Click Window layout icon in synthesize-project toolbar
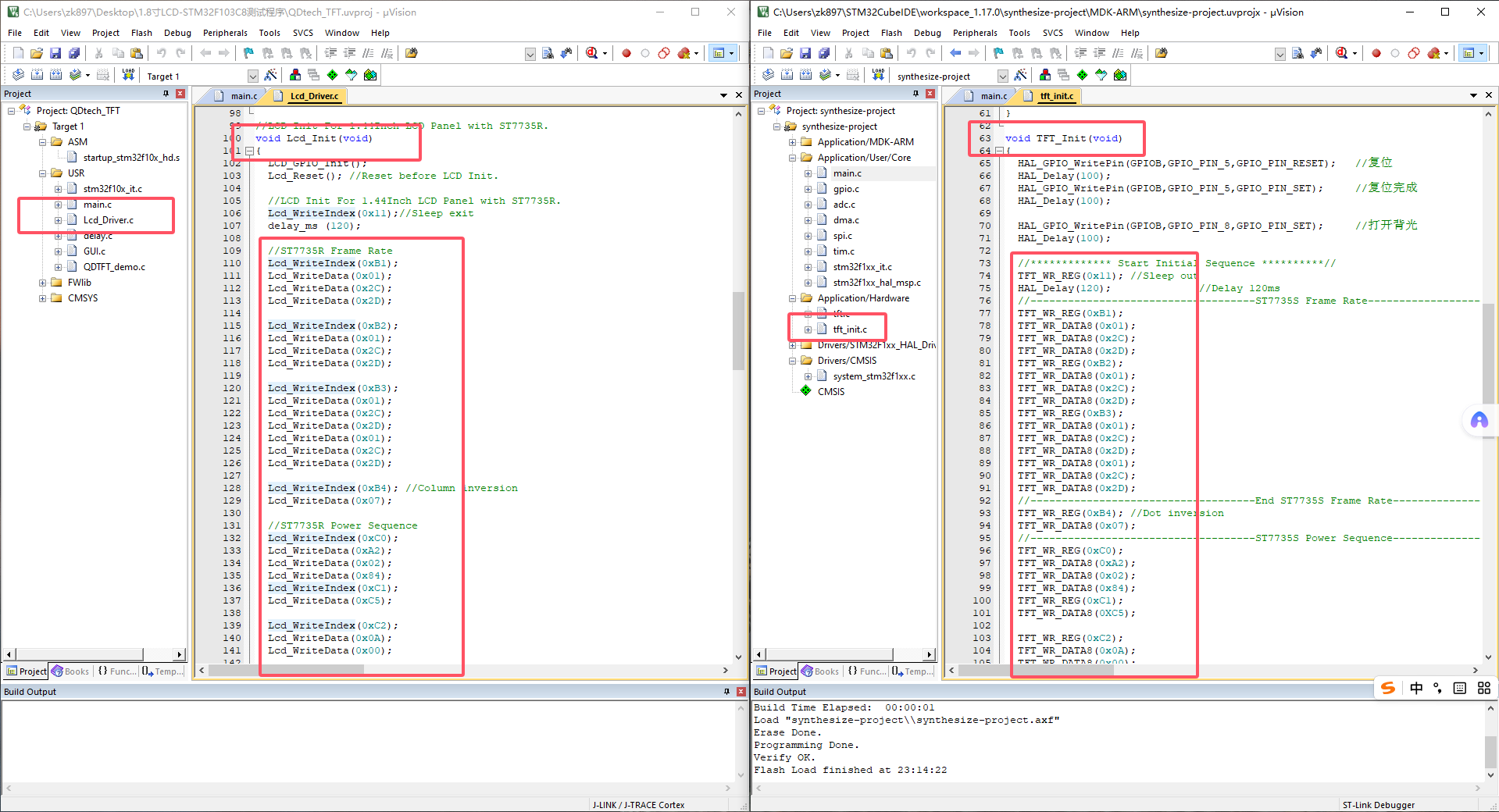 (1473, 53)
